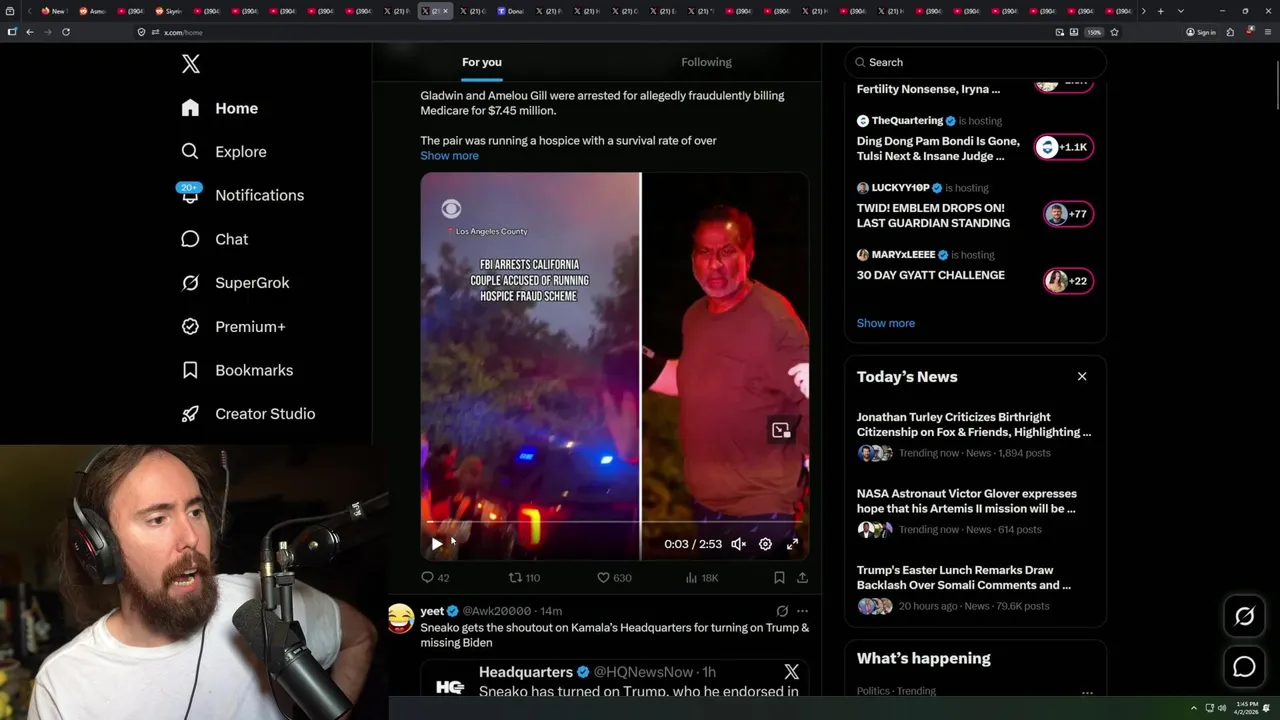Open the browser extensions icon
The width and height of the screenshot is (1280, 720).
pyautogui.click(x=1230, y=32)
